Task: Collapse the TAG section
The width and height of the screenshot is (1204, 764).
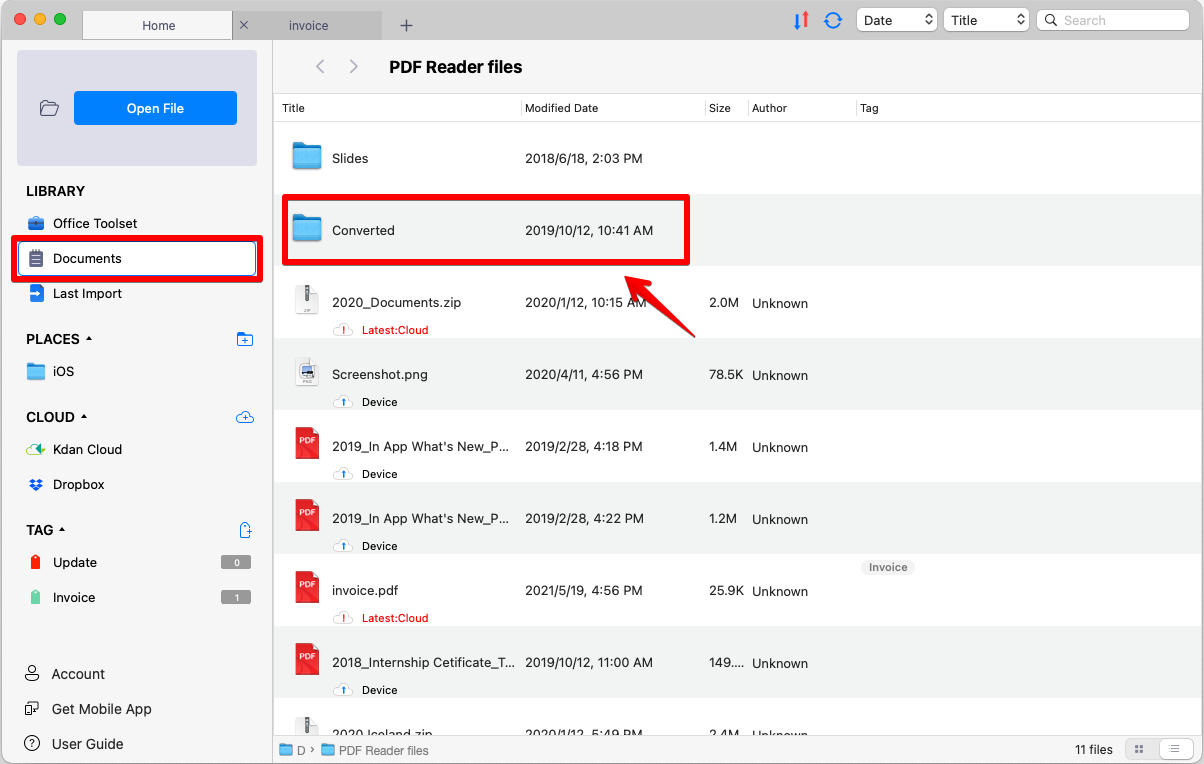Action: 62,530
